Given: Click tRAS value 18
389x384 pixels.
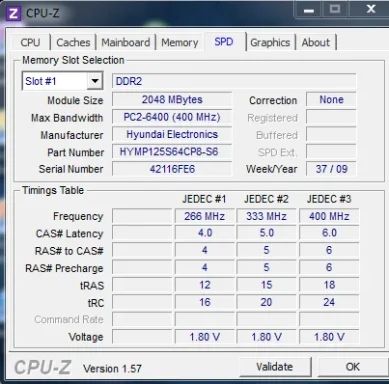Looking at the screenshot, I should tap(329, 285).
